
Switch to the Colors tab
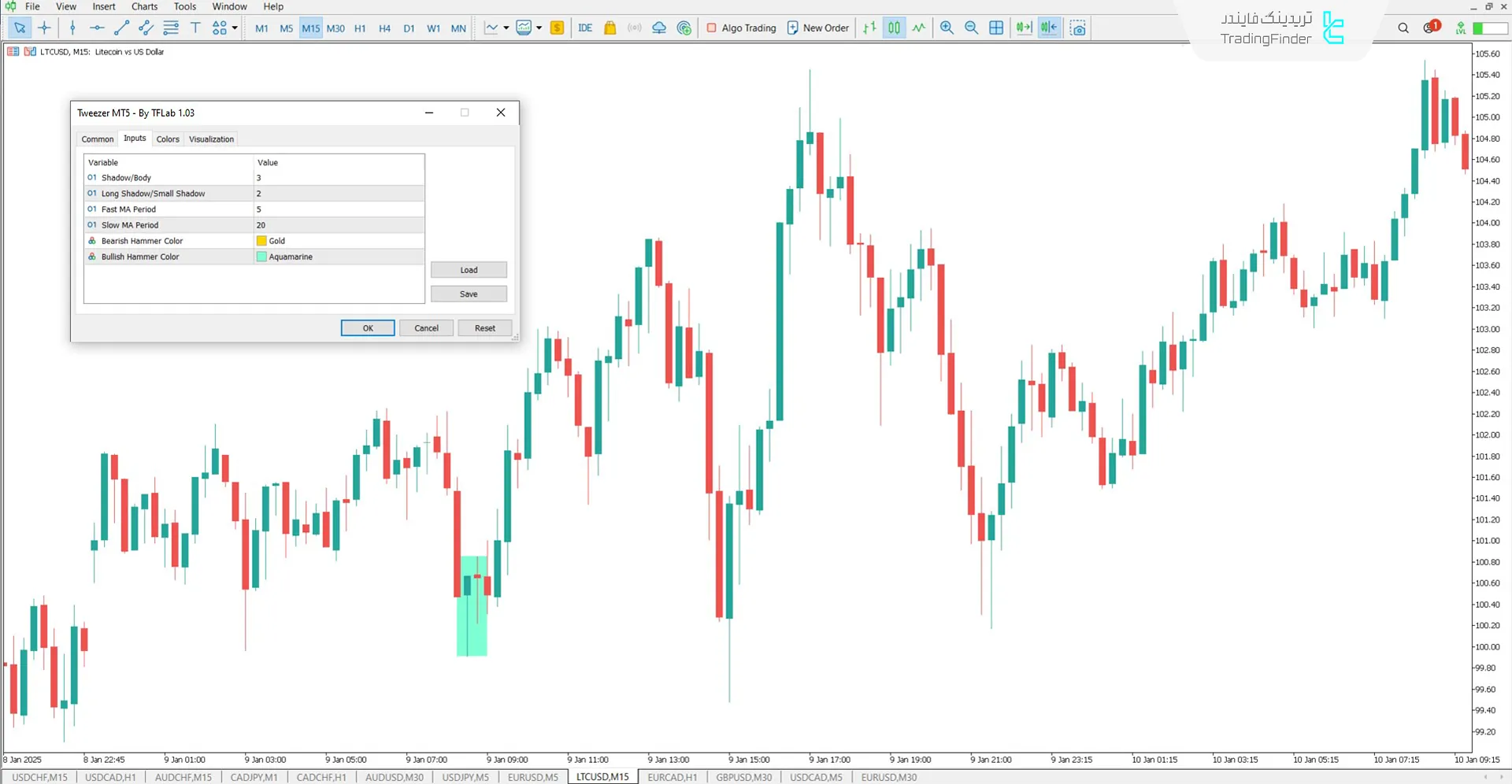pos(168,139)
